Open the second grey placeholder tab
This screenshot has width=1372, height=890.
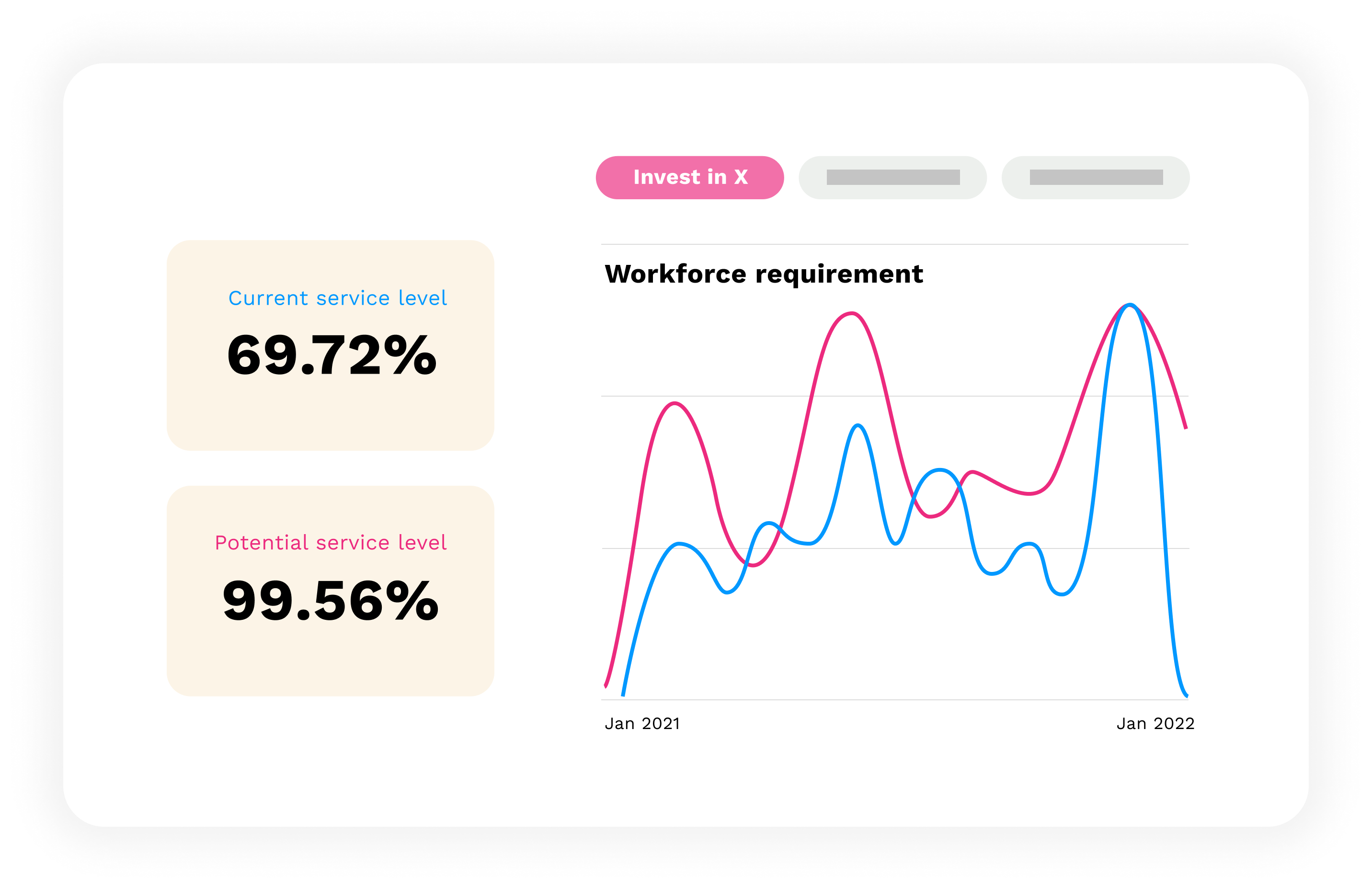click(892, 178)
